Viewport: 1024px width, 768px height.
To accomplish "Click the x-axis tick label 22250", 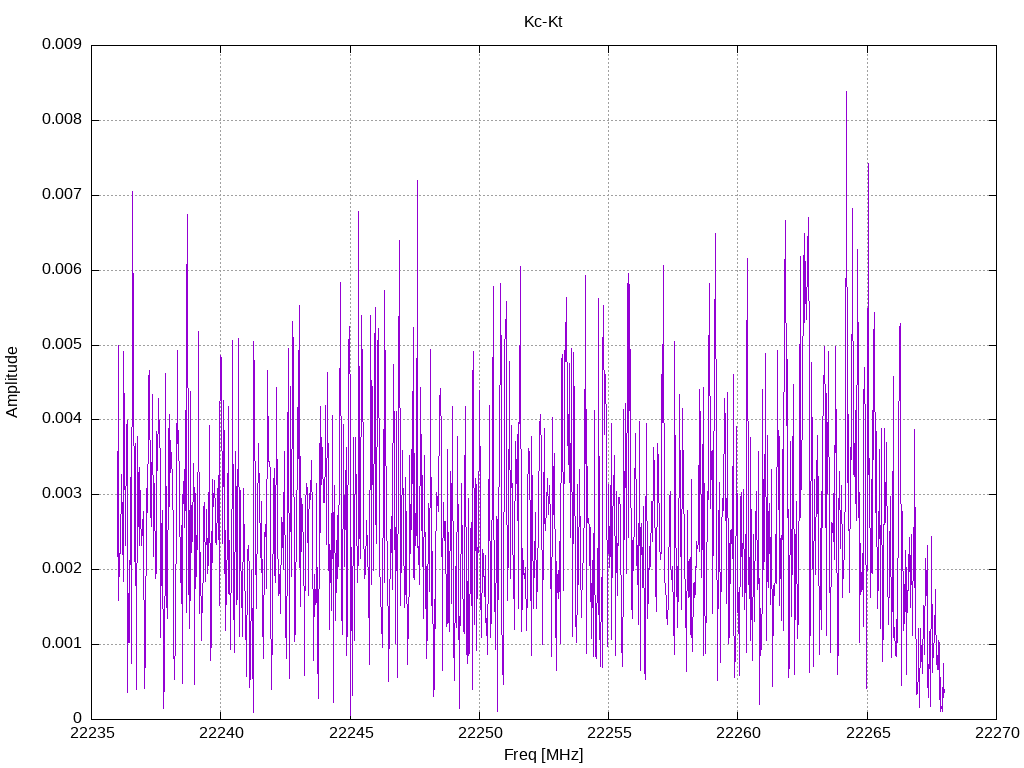I will pyautogui.click(x=480, y=733).
